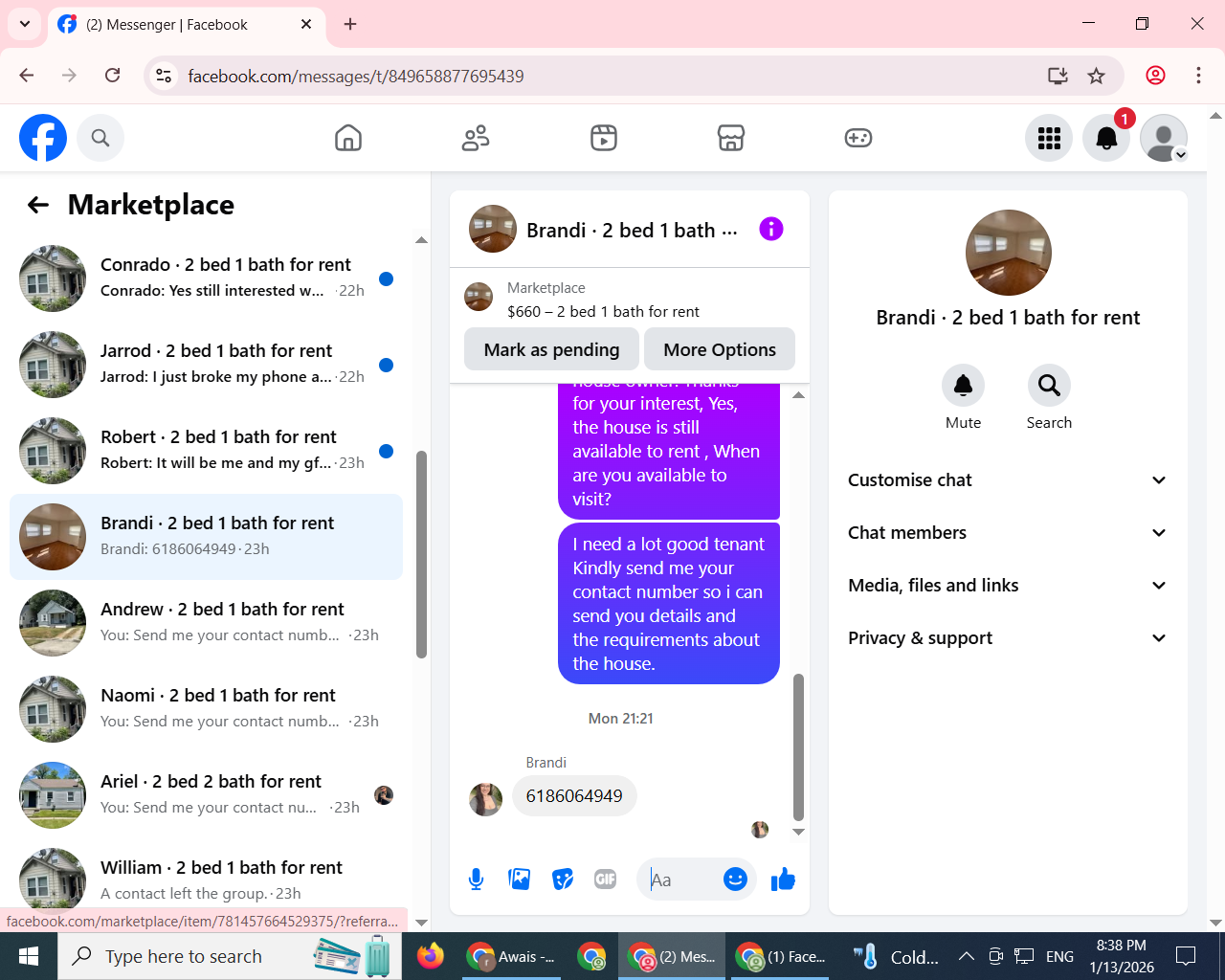View site information icon in address bar
1225x980 pixels.
point(164,76)
